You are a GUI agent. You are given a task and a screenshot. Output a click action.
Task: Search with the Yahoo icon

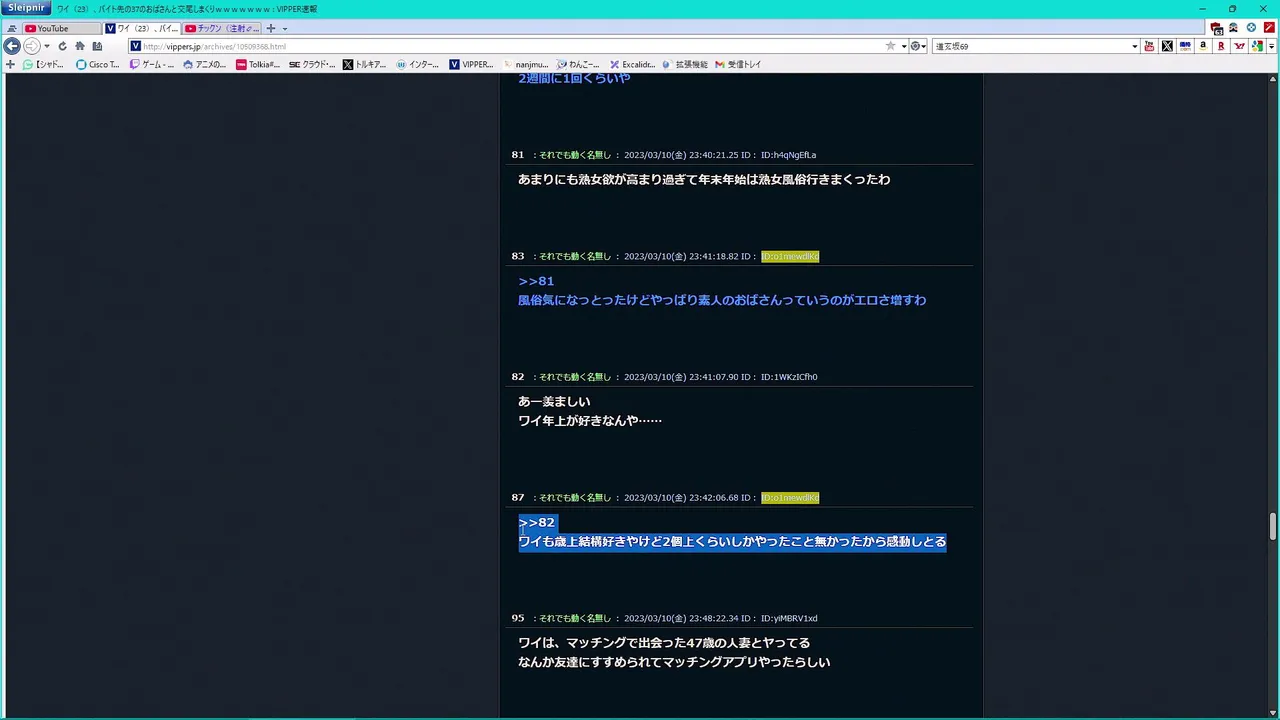(1239, 46)
